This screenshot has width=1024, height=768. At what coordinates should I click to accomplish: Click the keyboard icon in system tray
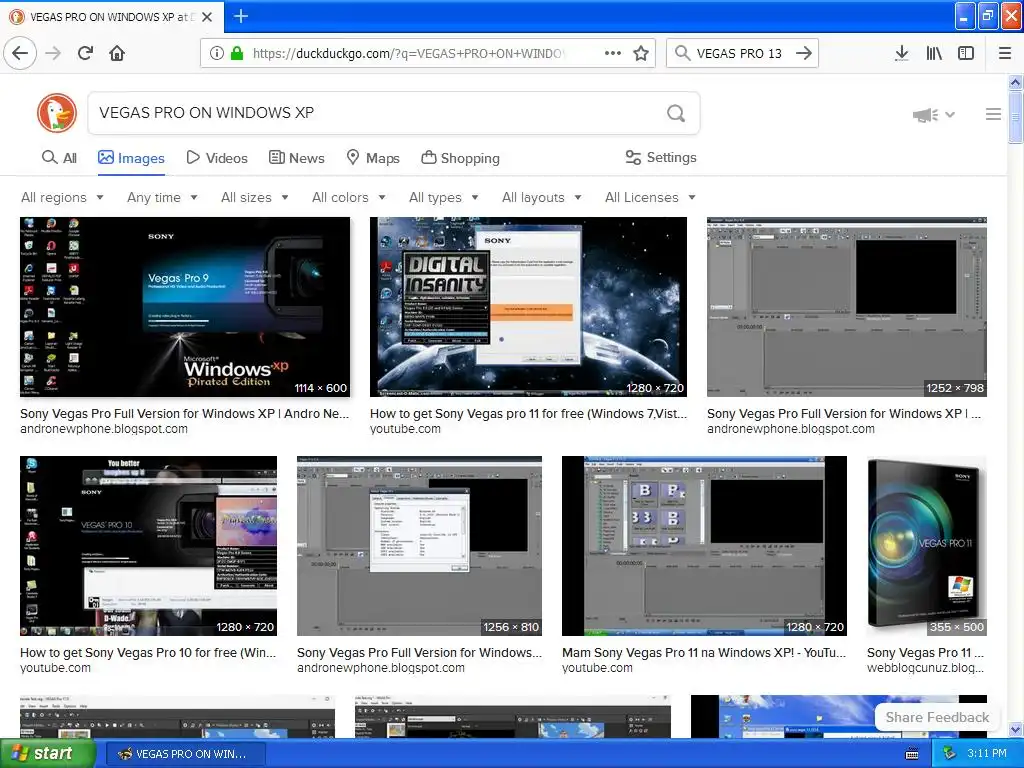912,754
